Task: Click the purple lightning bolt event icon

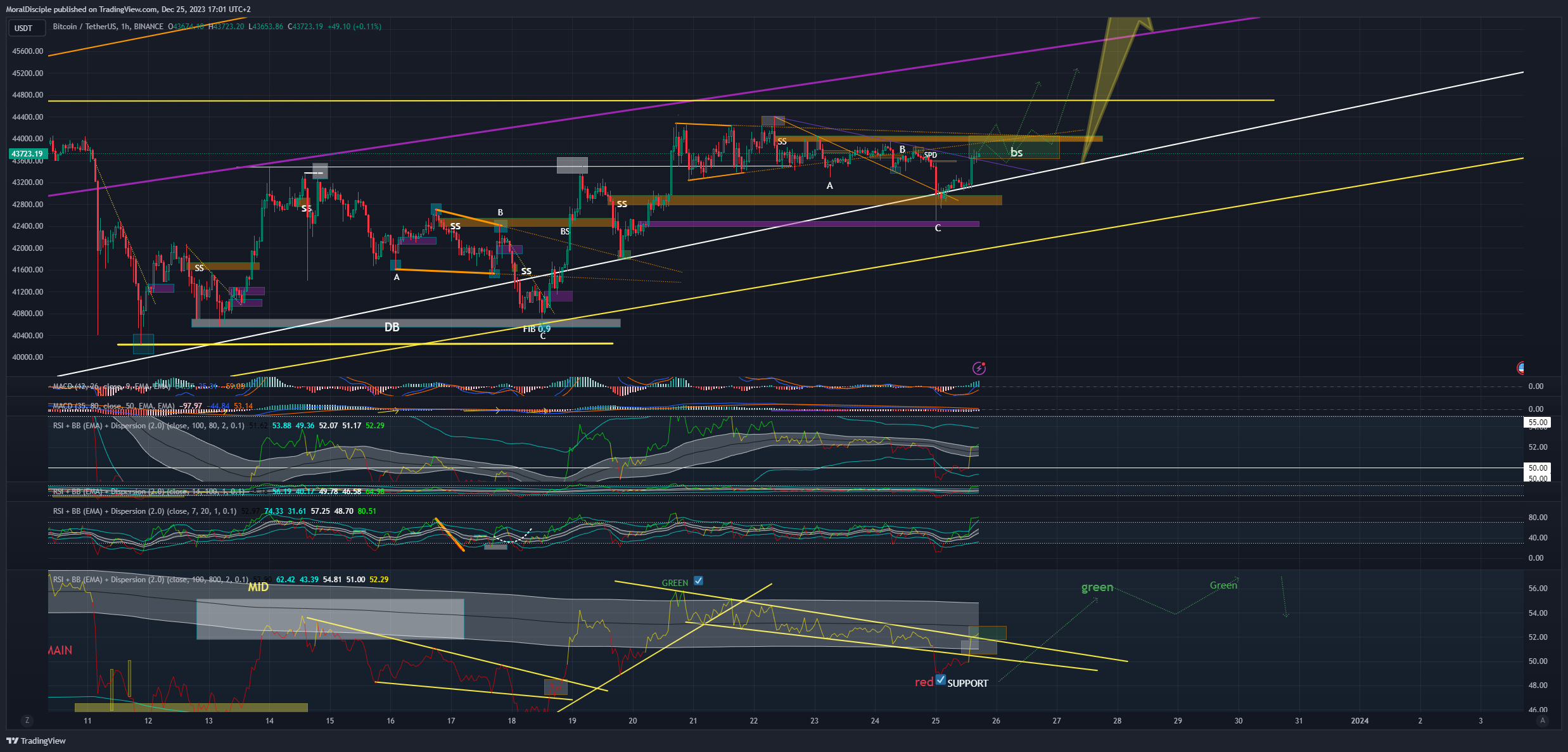Action: [979, 368]
